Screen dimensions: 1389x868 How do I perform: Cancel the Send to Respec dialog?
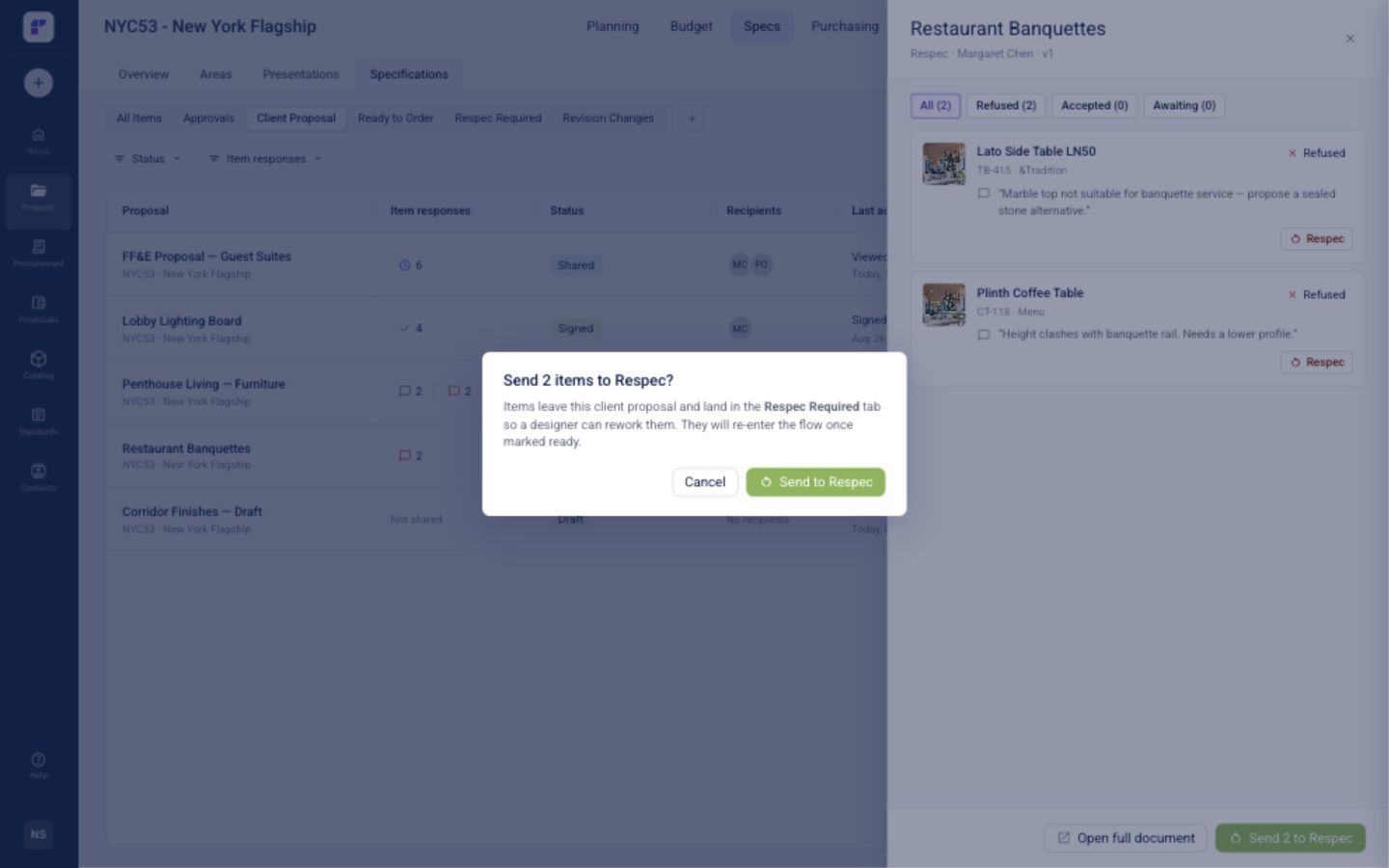pos(705,482)
